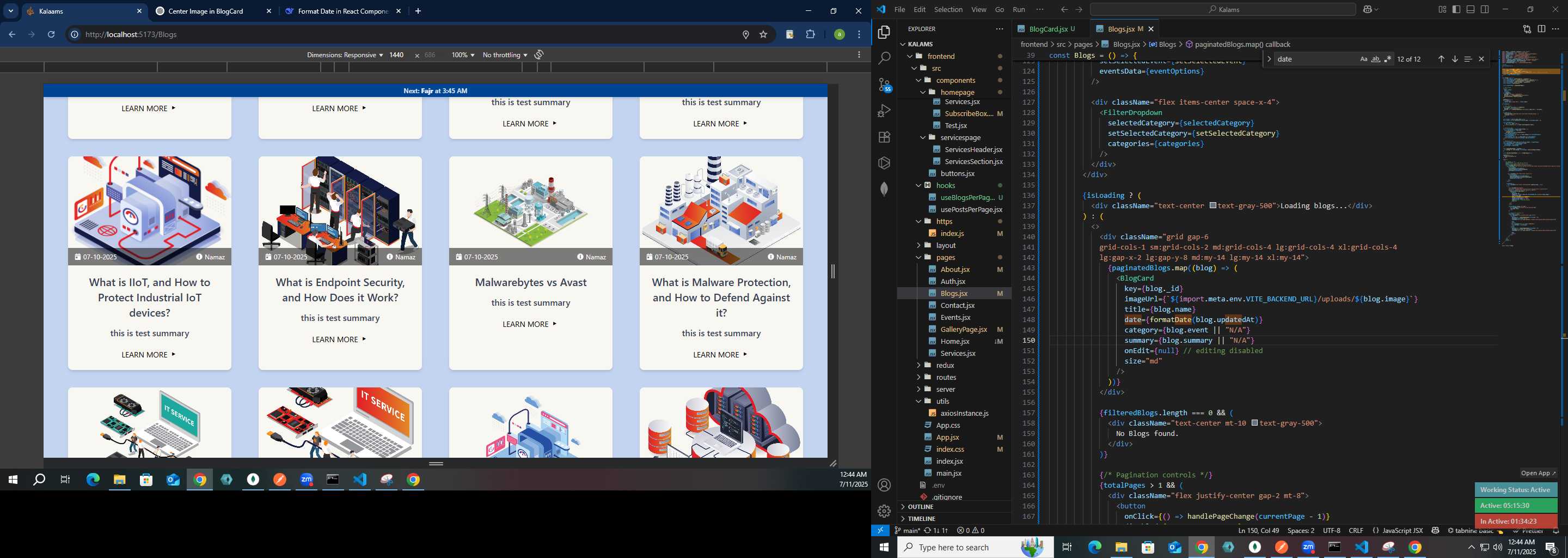Open Task View on right taskbar
Image resolution: width=1568 pixels, height=558 pixels.
point(1067,547)
